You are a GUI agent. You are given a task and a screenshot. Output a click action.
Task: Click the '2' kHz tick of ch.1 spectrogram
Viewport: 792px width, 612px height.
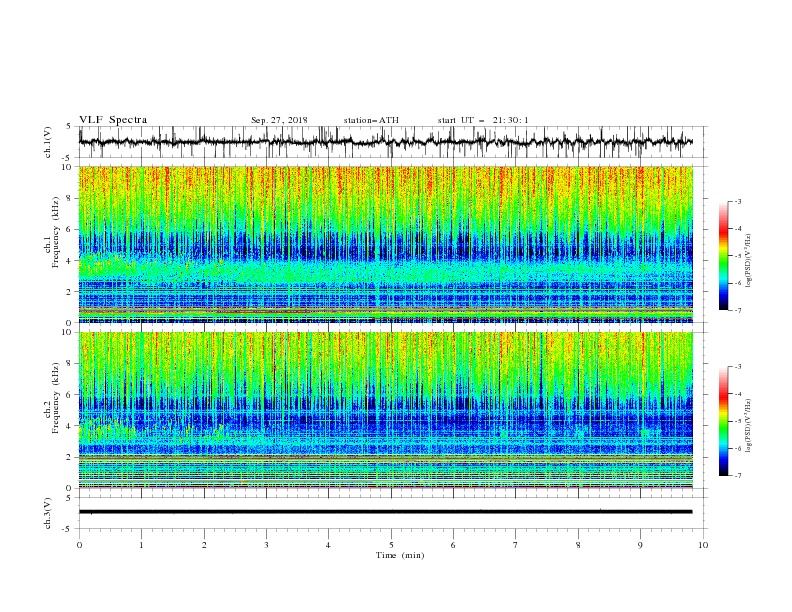click(70, 291)
